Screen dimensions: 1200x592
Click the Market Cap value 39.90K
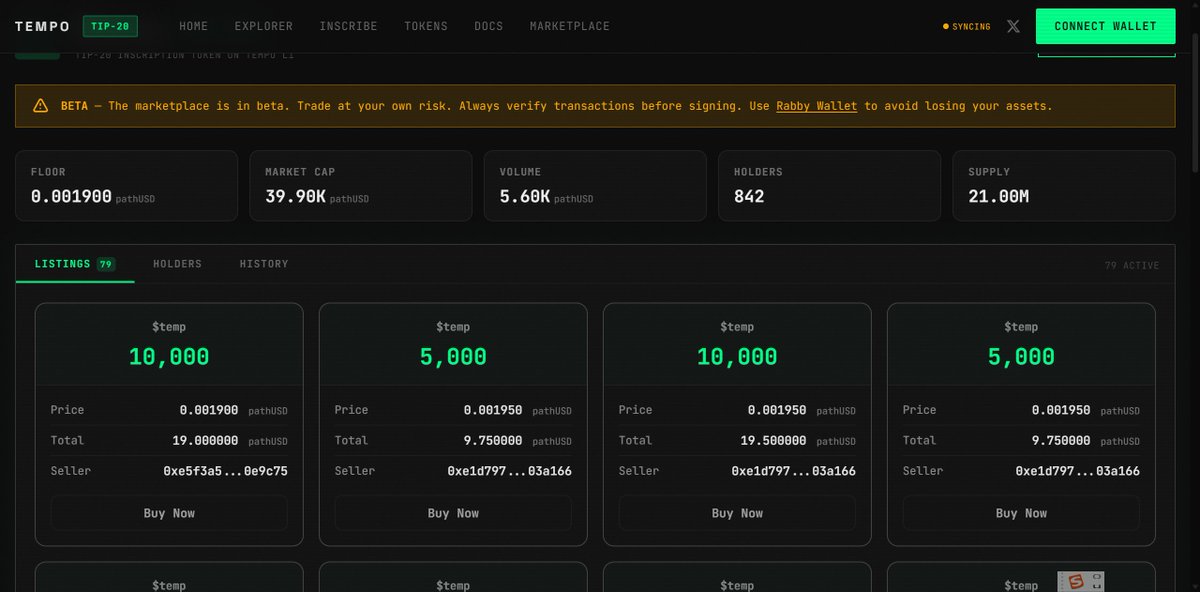point(295,197)
